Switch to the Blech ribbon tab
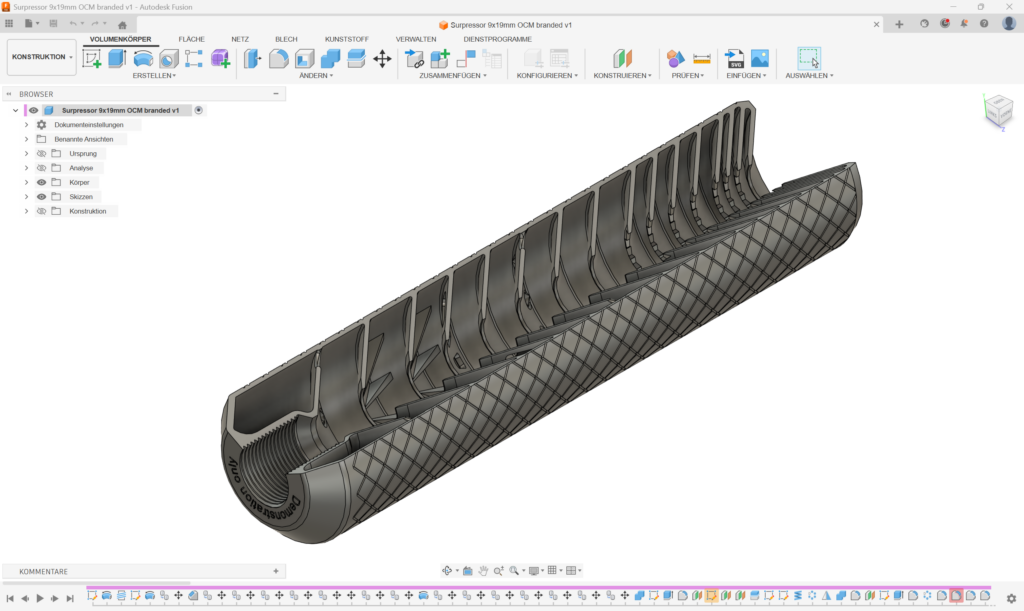 (x=286, y=39)
